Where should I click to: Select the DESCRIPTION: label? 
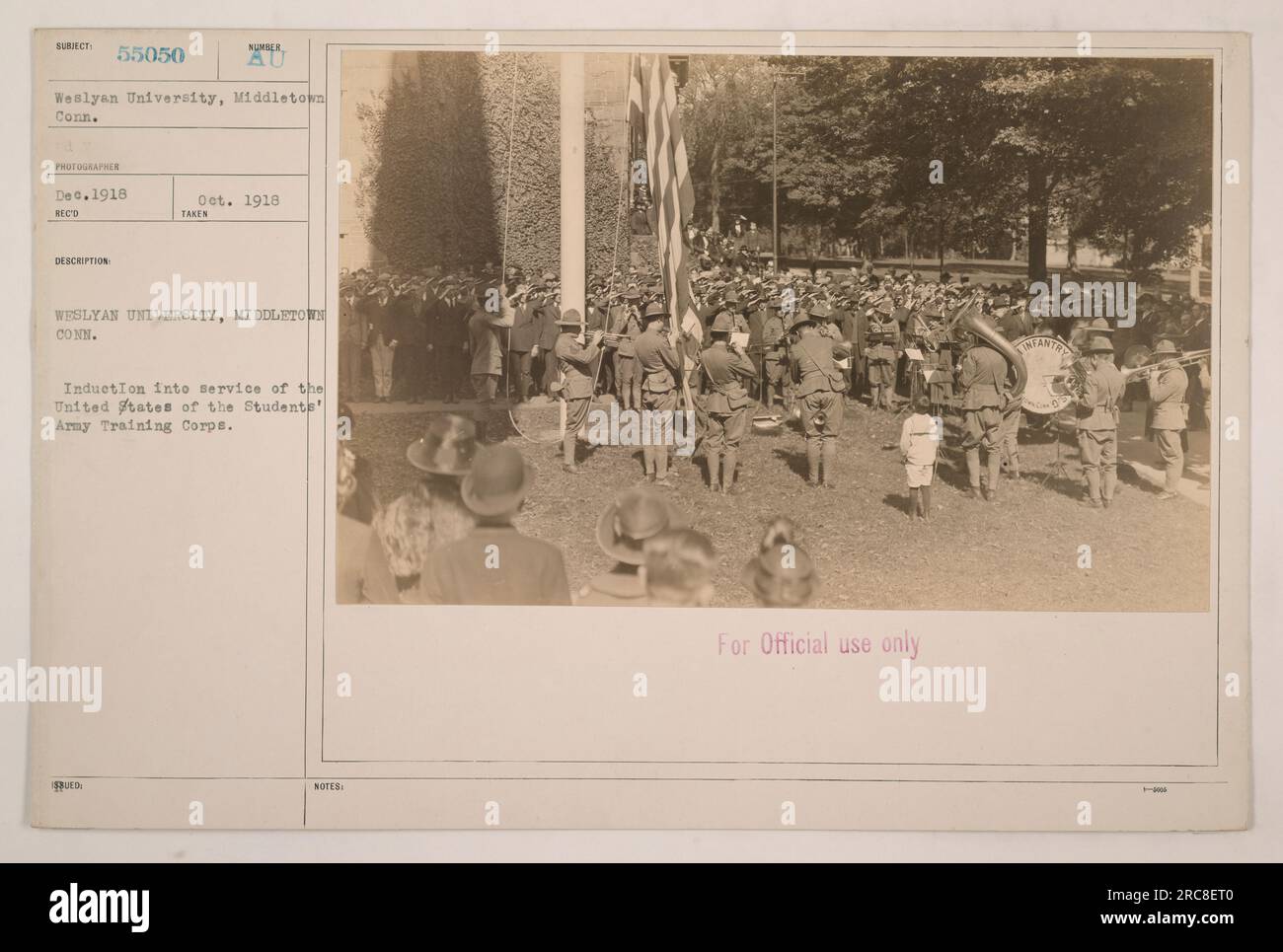click(x=84, y=261)
